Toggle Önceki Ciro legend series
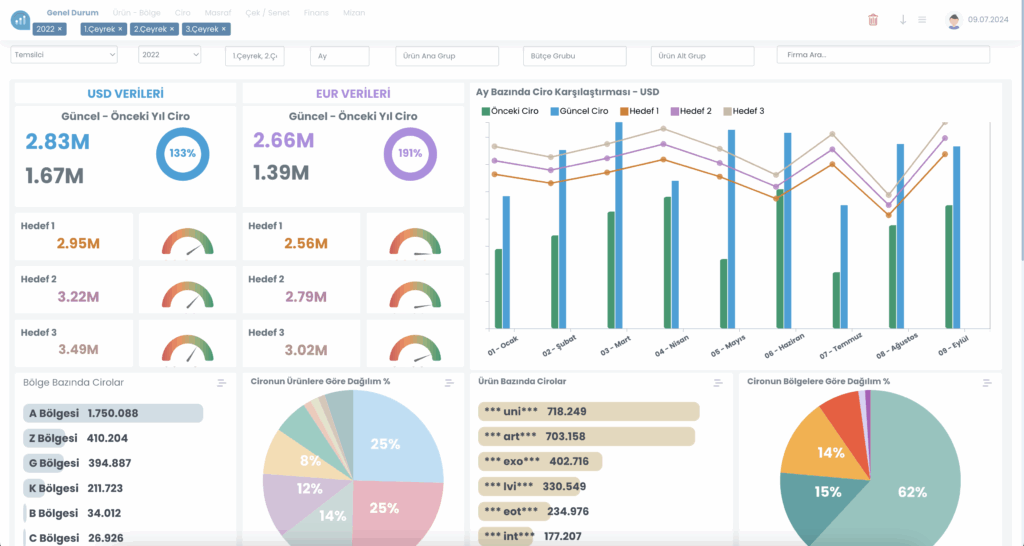This screenshot has width=1024, height=546. tap(513, 111)
